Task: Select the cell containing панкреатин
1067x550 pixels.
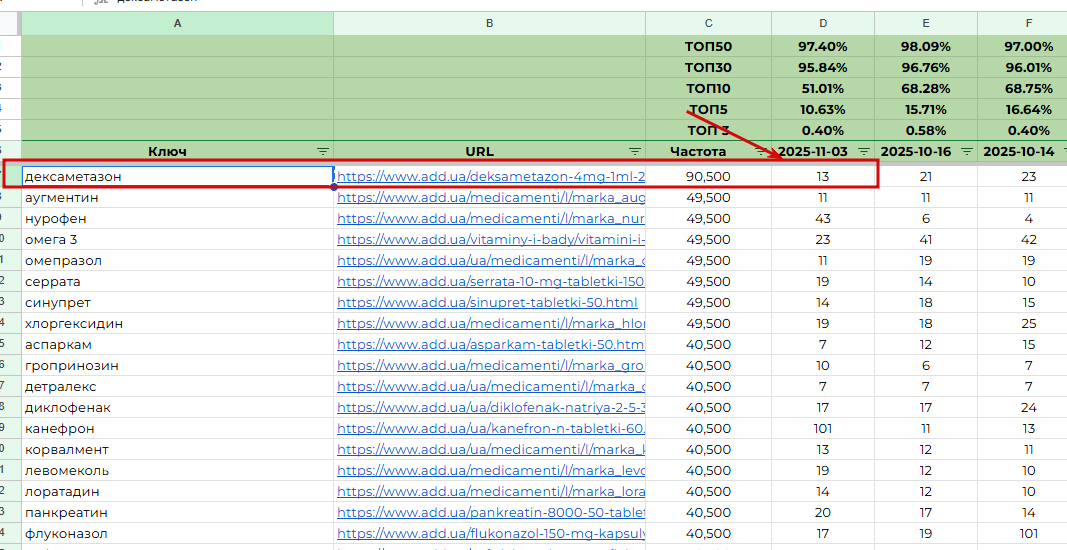Action: 178,513
